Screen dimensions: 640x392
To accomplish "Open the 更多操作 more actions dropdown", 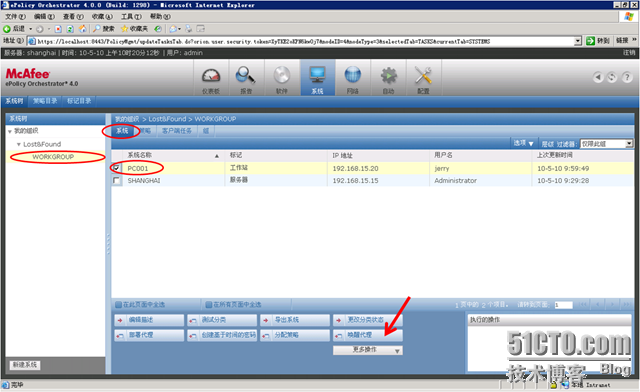I will [x=368, y=350].
